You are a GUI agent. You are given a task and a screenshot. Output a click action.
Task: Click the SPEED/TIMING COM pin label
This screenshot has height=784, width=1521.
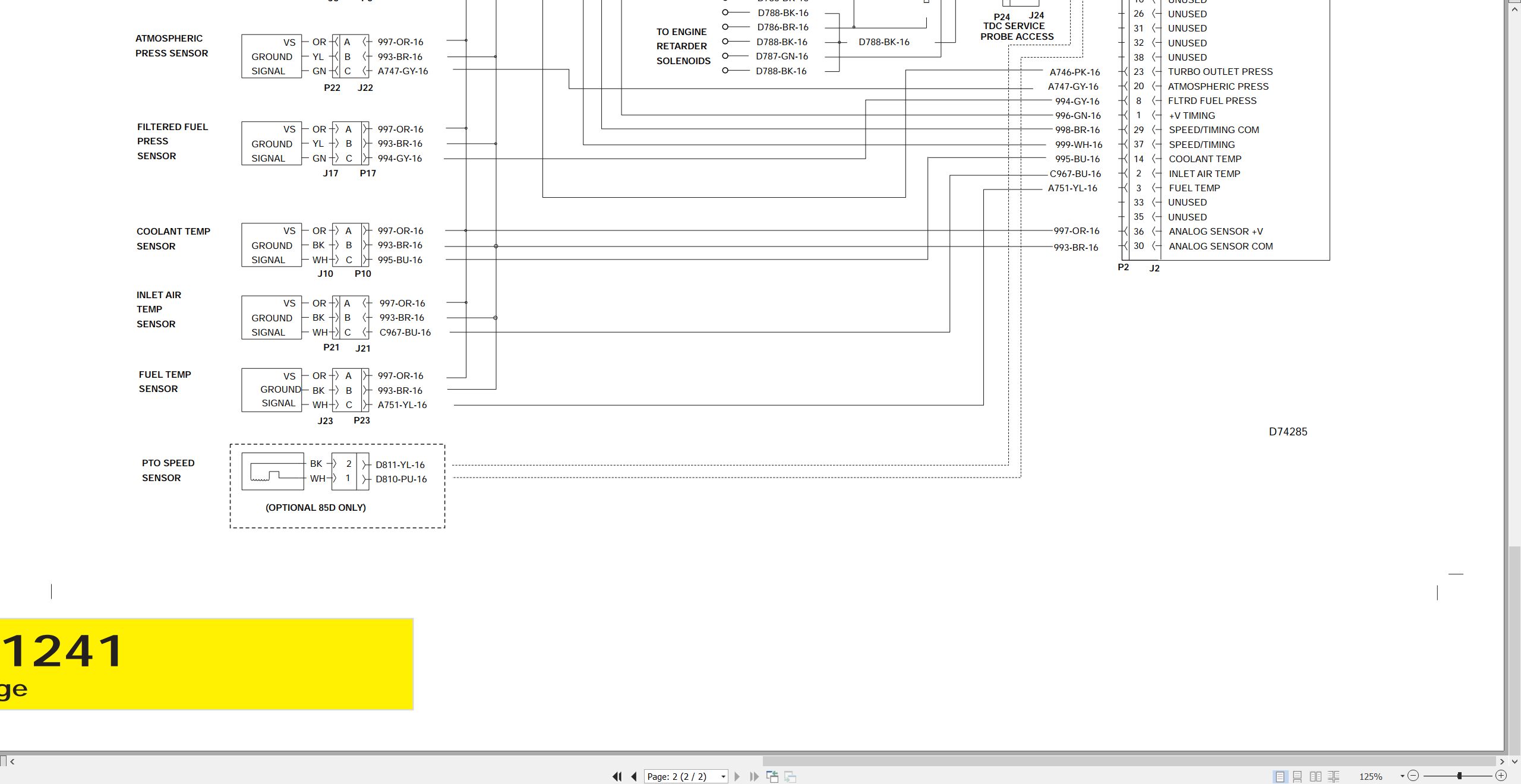tap(1213, 130)
